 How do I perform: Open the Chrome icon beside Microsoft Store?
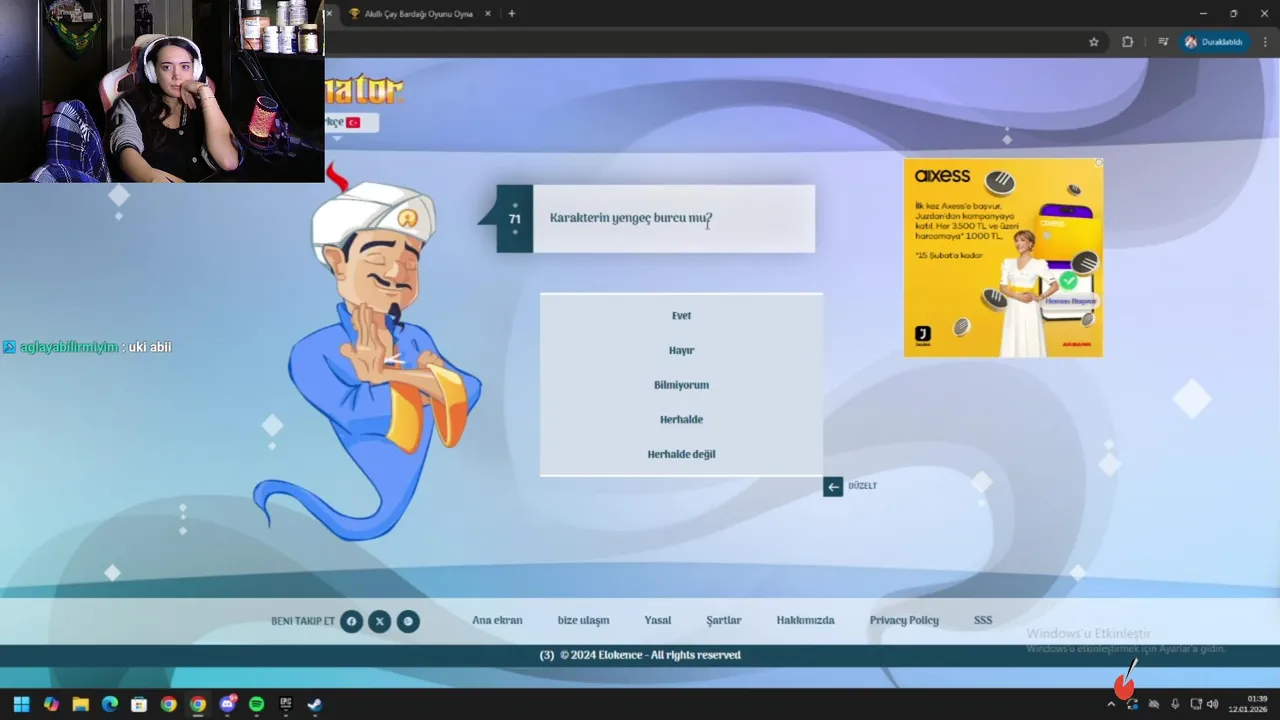[x=168, y=704]
